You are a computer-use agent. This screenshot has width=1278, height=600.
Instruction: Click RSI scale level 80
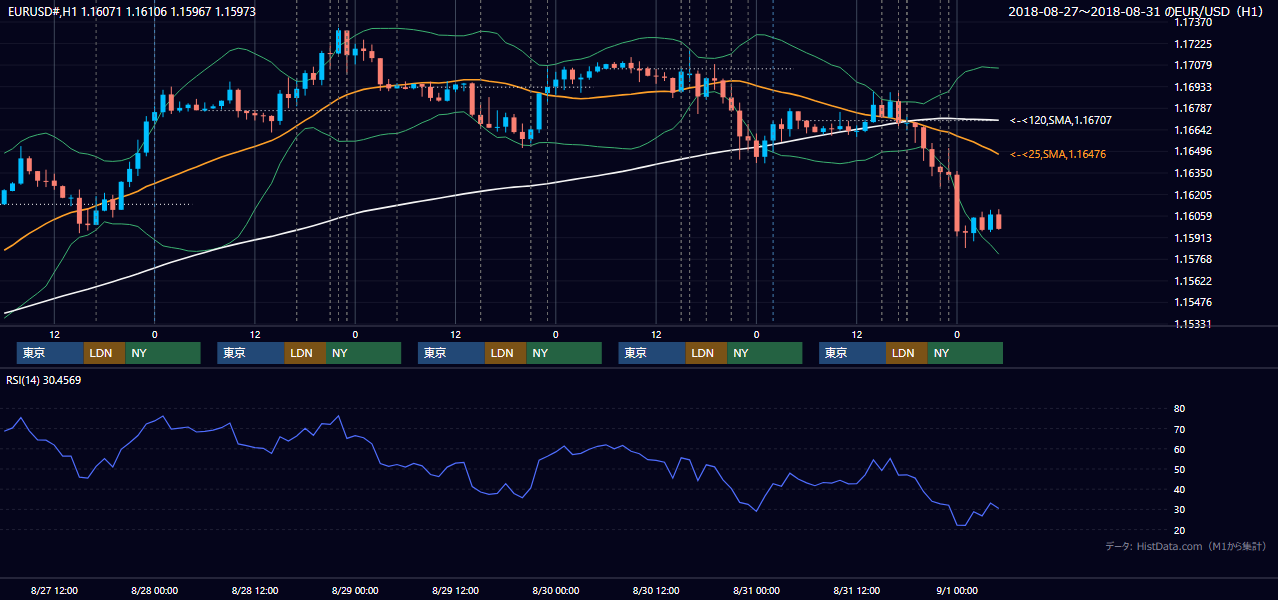point(1180,409)
